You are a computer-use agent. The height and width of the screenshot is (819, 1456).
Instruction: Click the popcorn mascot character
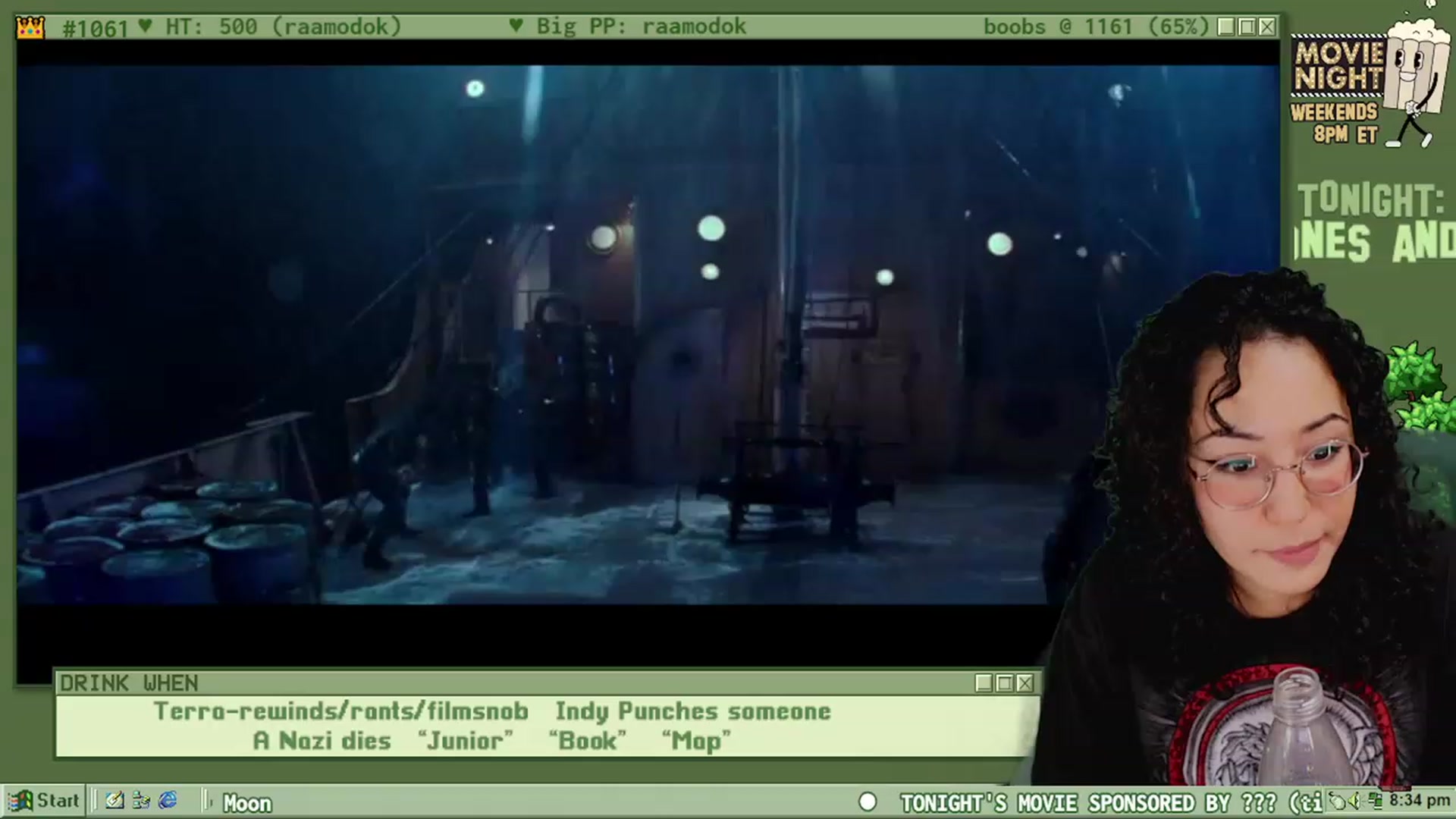(x=1415, y=82)
